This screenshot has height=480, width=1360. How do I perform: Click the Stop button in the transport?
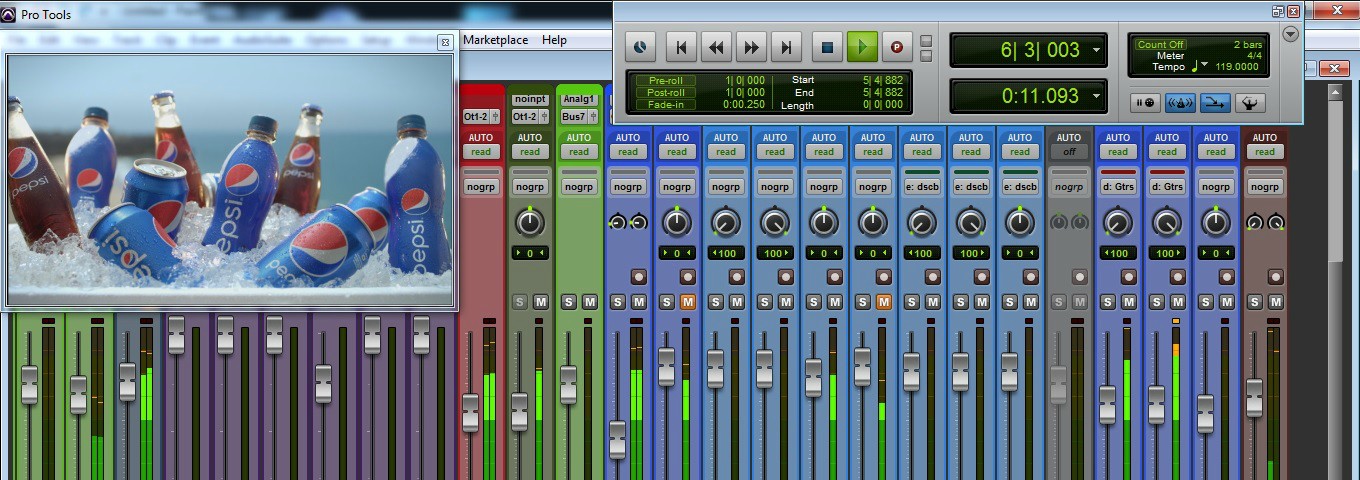point(827,46)
